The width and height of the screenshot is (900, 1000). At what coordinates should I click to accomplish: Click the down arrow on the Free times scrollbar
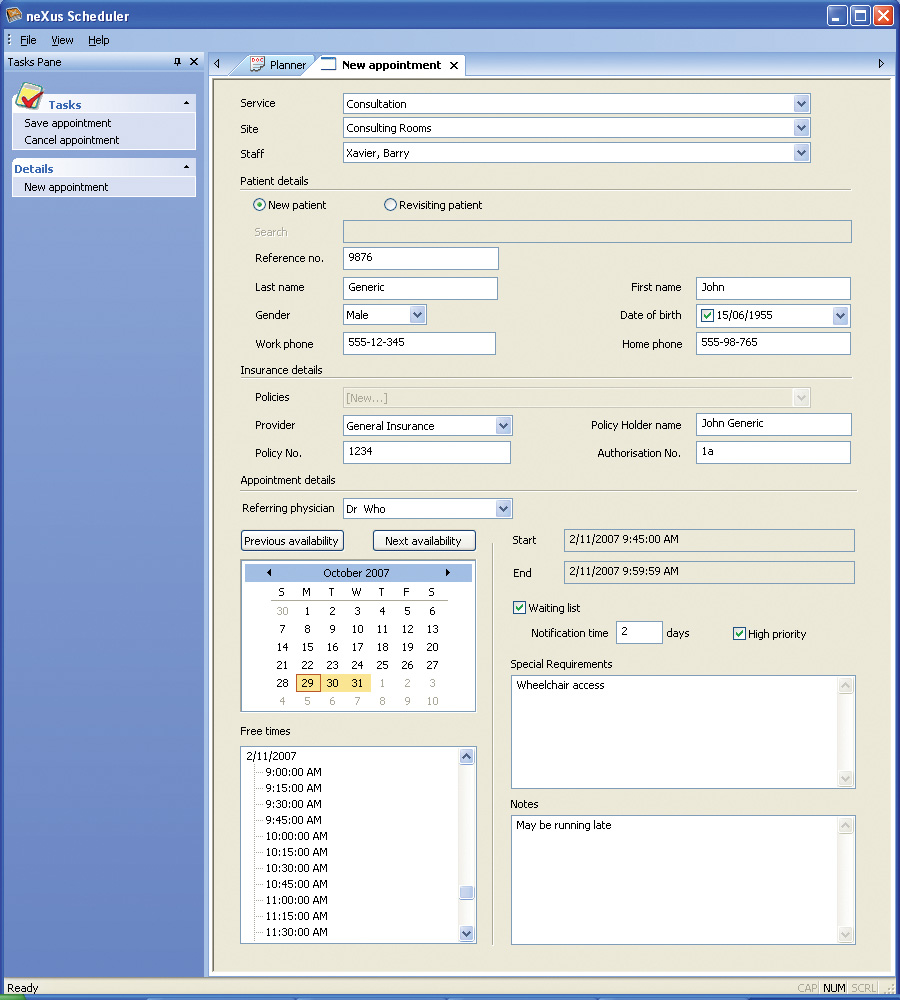pos(466,933)
